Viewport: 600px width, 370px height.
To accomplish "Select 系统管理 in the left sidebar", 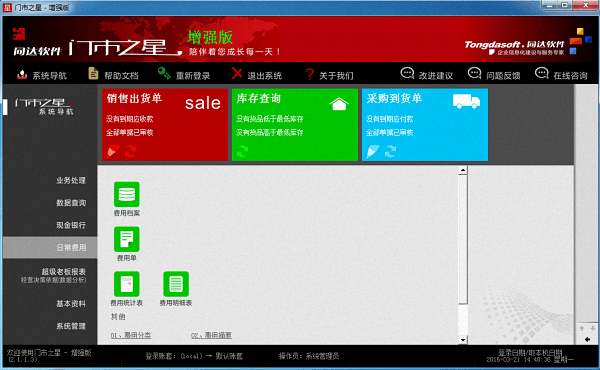I will [71, 326].
